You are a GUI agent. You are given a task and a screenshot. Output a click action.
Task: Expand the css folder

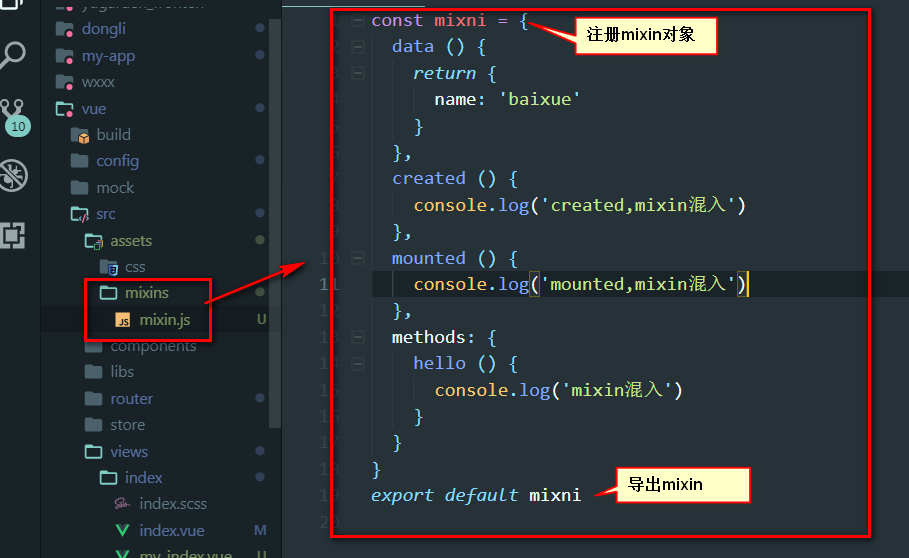click(x=135, y=267)
